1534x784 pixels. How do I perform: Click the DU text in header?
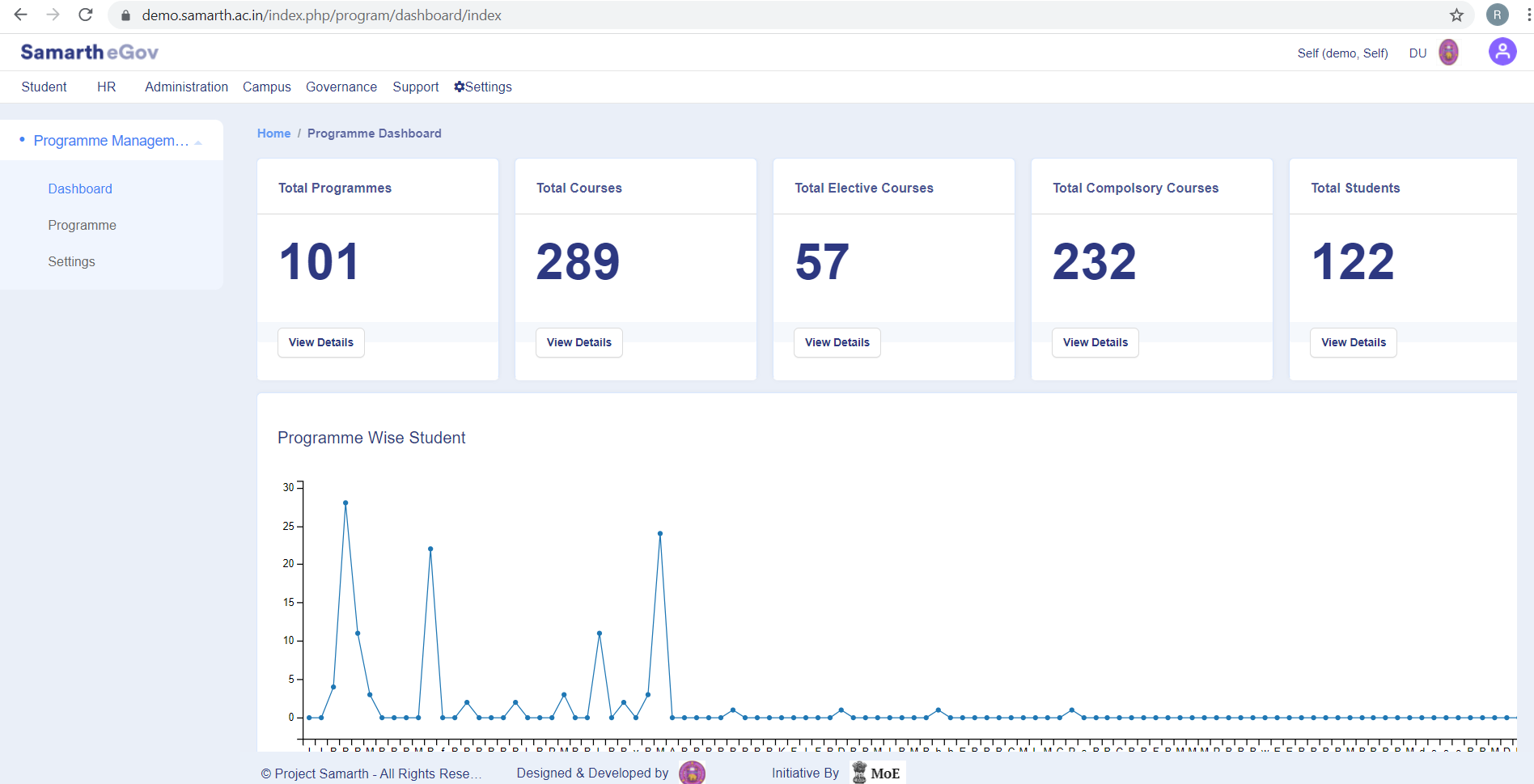(1417, 53)
